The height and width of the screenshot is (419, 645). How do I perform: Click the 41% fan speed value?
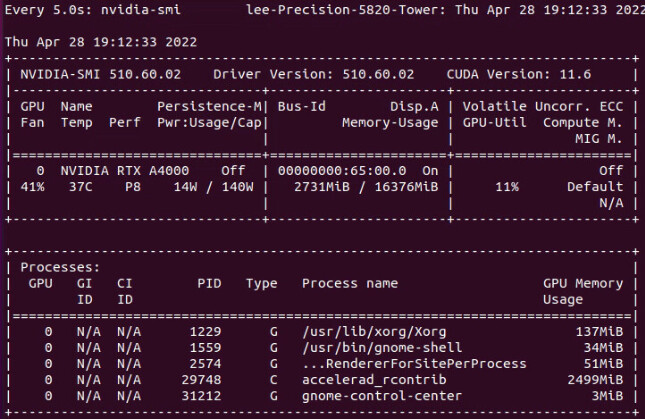pos(32,187)
